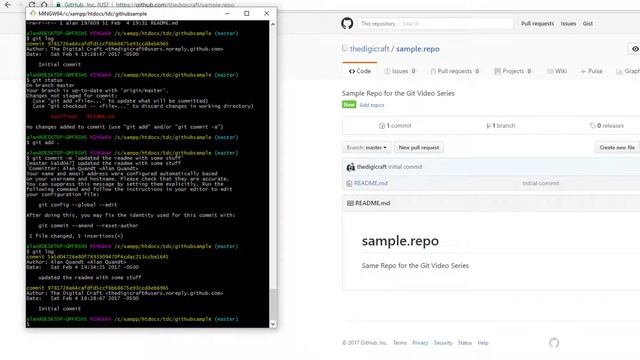Click the thedigicraft avatar in commit row
The image size is (640, 360).
tap(350, 167)
